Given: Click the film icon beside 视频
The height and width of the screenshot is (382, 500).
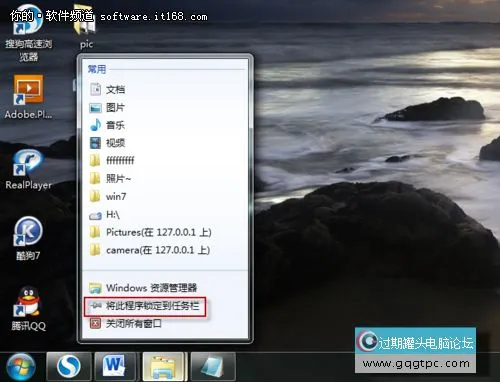Looking at the screenshot, I should 95,143.
